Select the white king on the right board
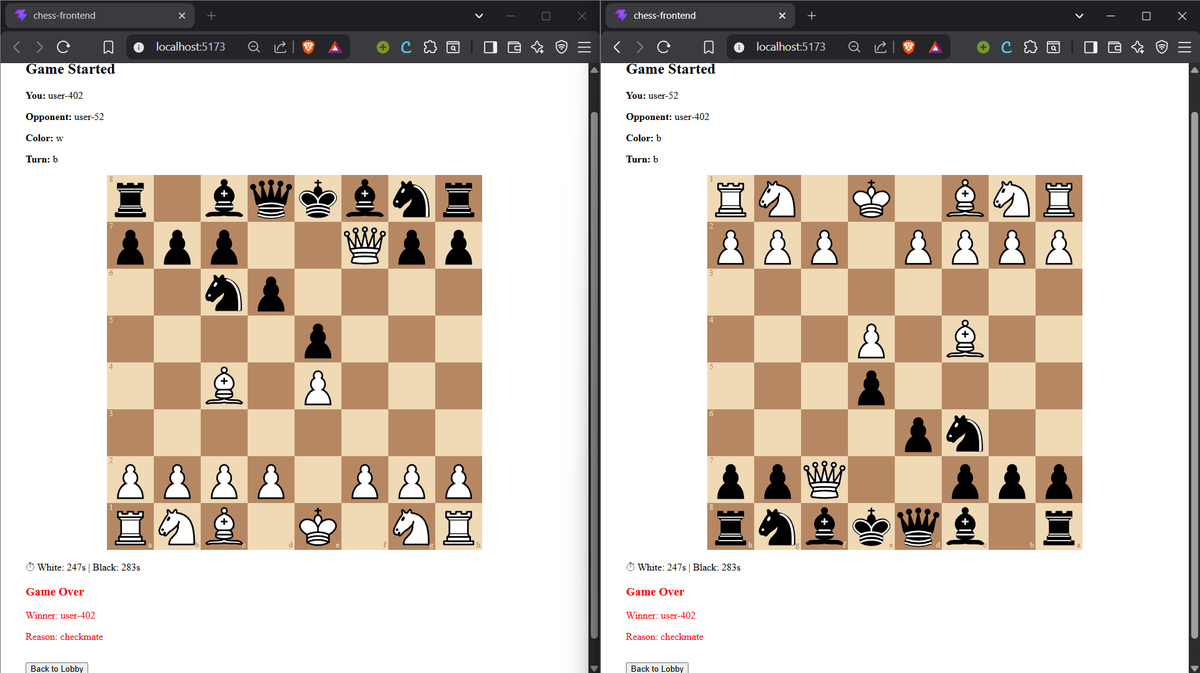 (x=871, y=198)
